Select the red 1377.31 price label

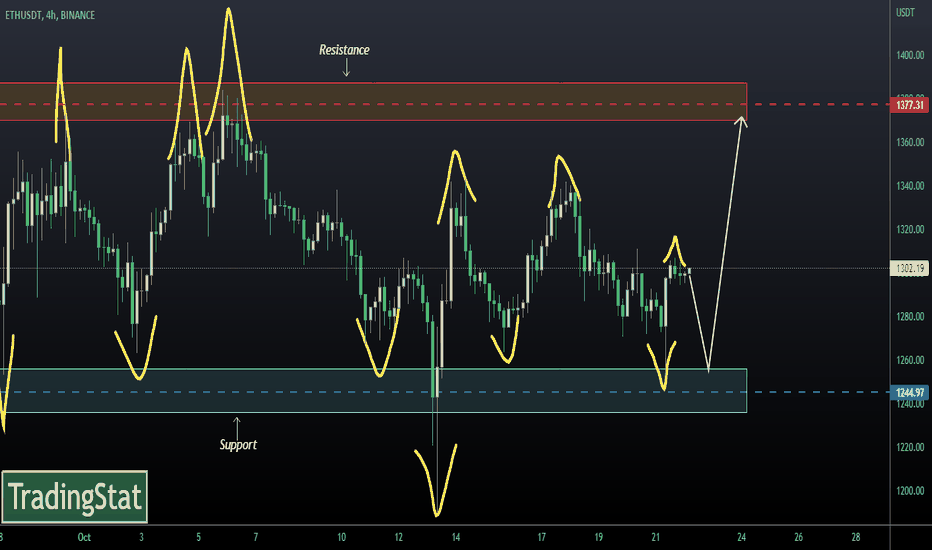(909, 105)
